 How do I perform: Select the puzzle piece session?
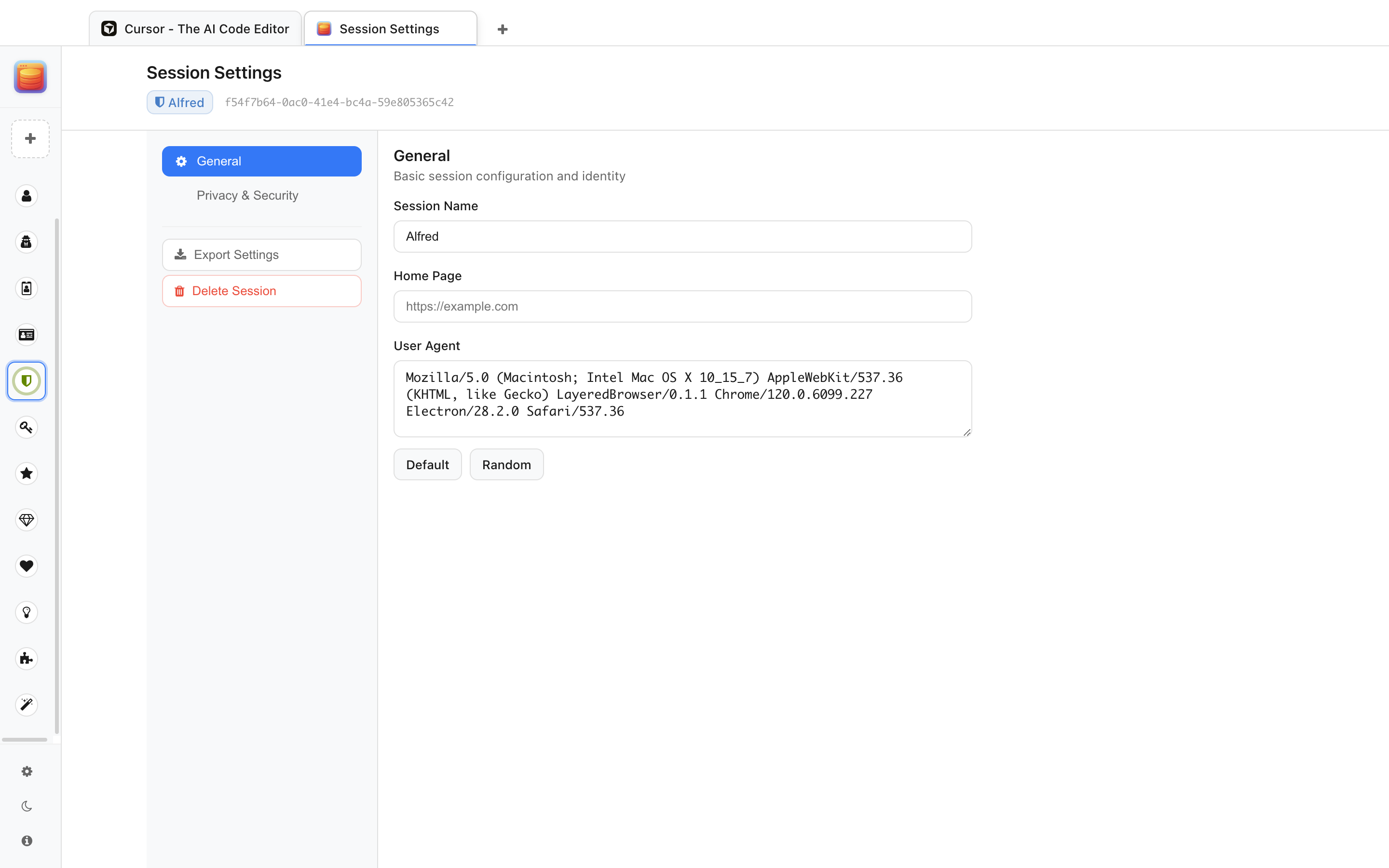point(27,658)
